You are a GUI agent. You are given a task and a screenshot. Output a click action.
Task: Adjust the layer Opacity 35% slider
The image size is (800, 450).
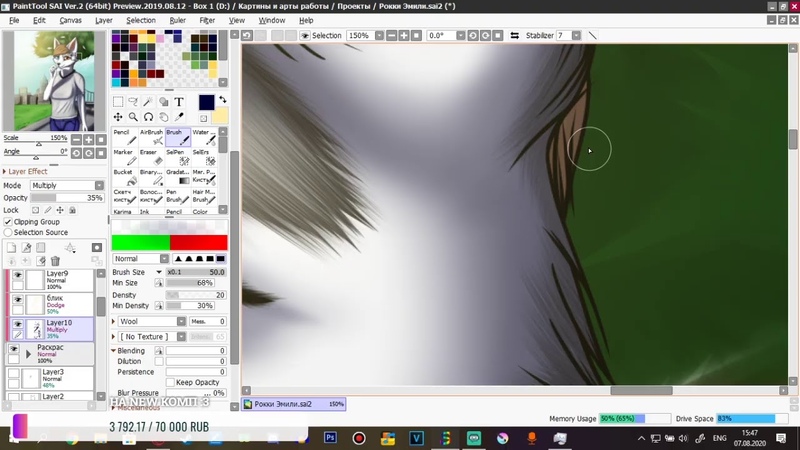click(x=67, y=198)
